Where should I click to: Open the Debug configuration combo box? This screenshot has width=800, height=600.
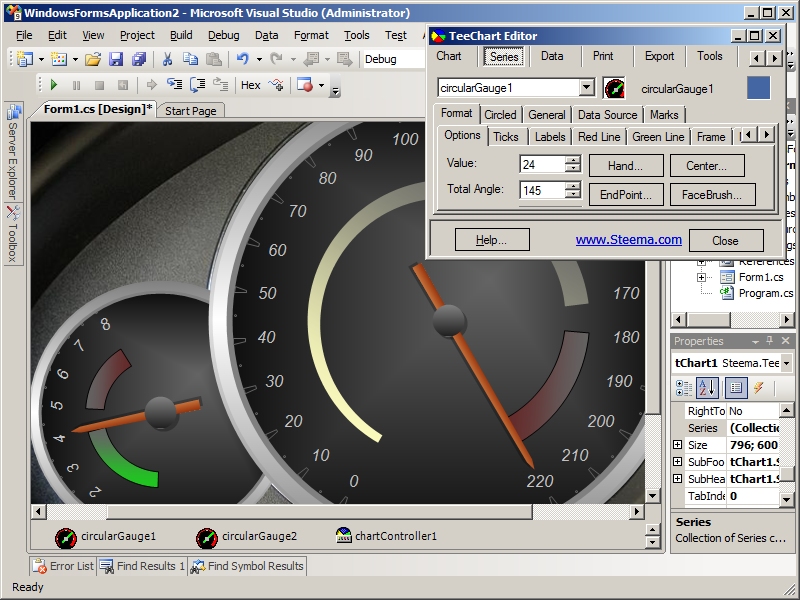tap(394, 59)
